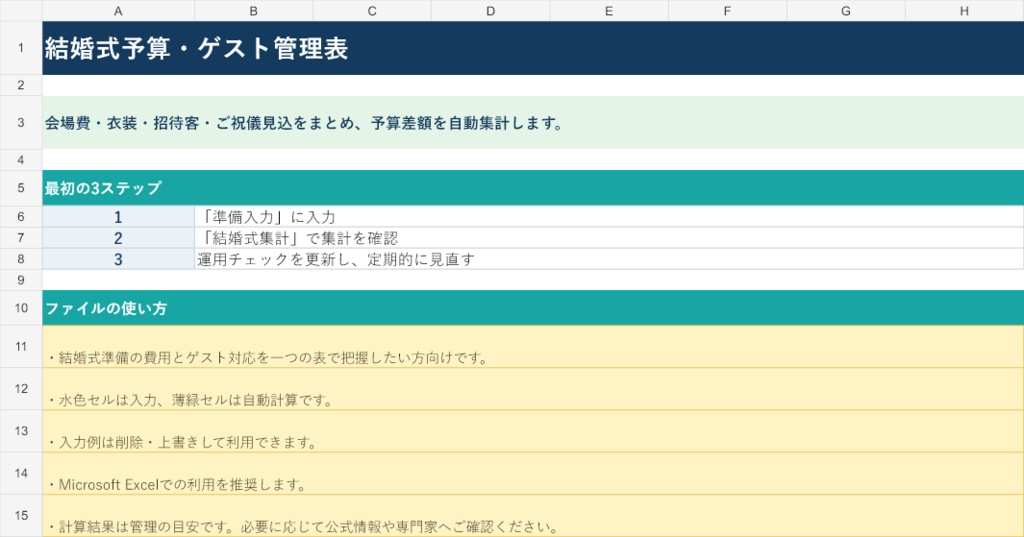The width and height of the screenshot is (1024, 537).
Task: Click step number cell 2
Action: pos(118,238)
